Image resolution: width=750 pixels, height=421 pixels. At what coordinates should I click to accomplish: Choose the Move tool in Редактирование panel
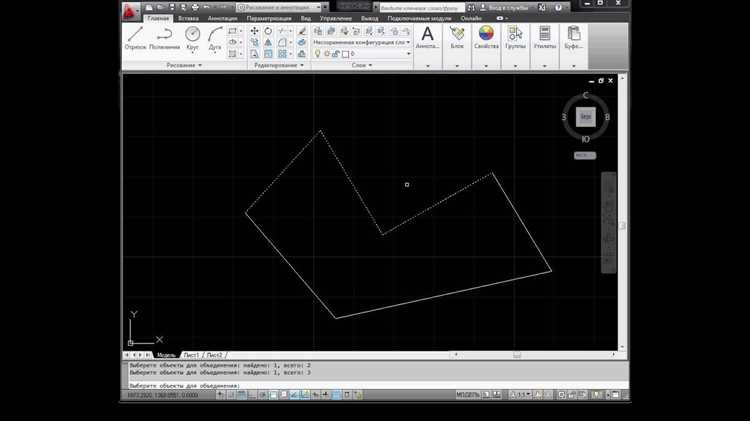[x=254, y=31]
